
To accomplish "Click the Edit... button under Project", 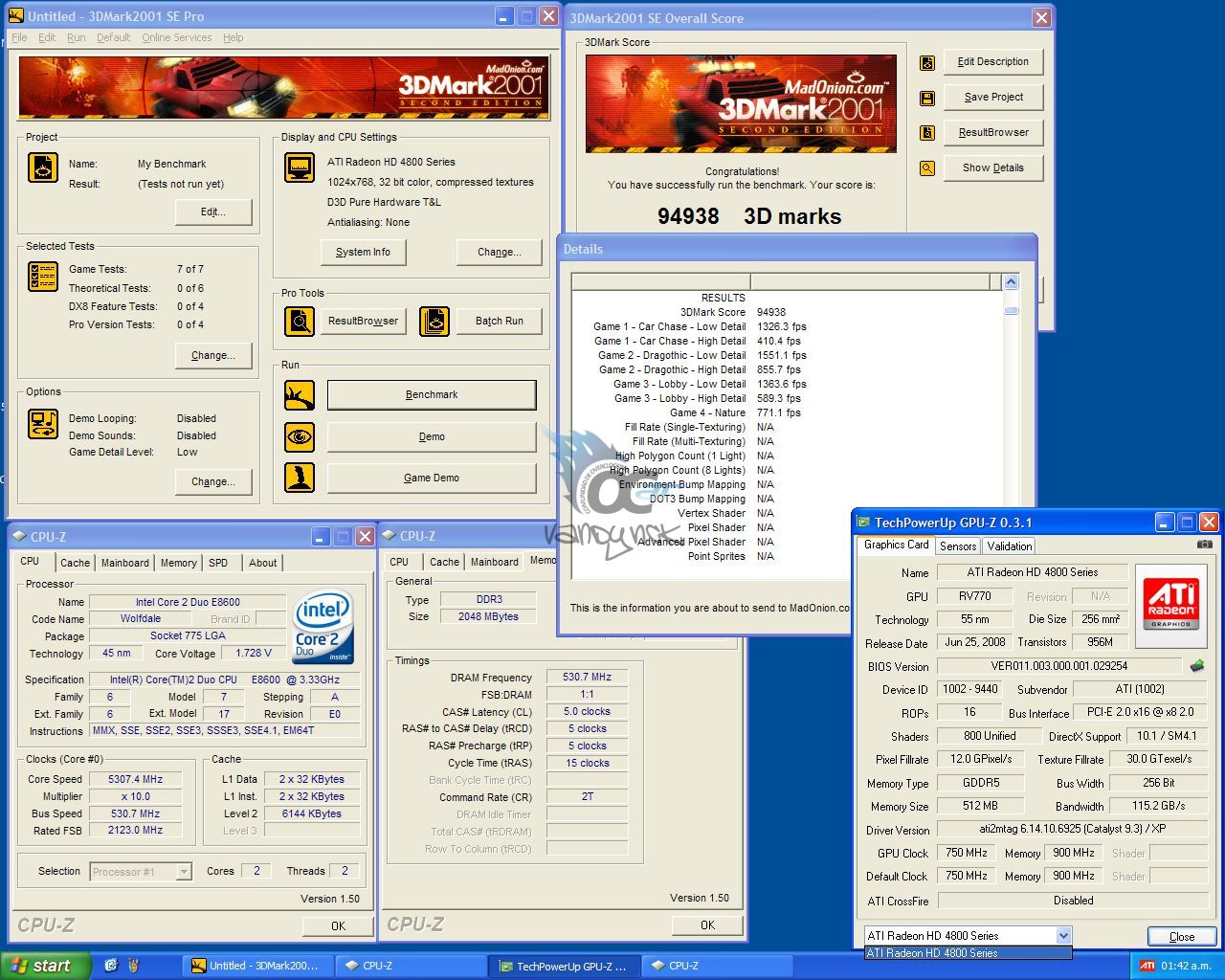I will click(x=213, y=212).
